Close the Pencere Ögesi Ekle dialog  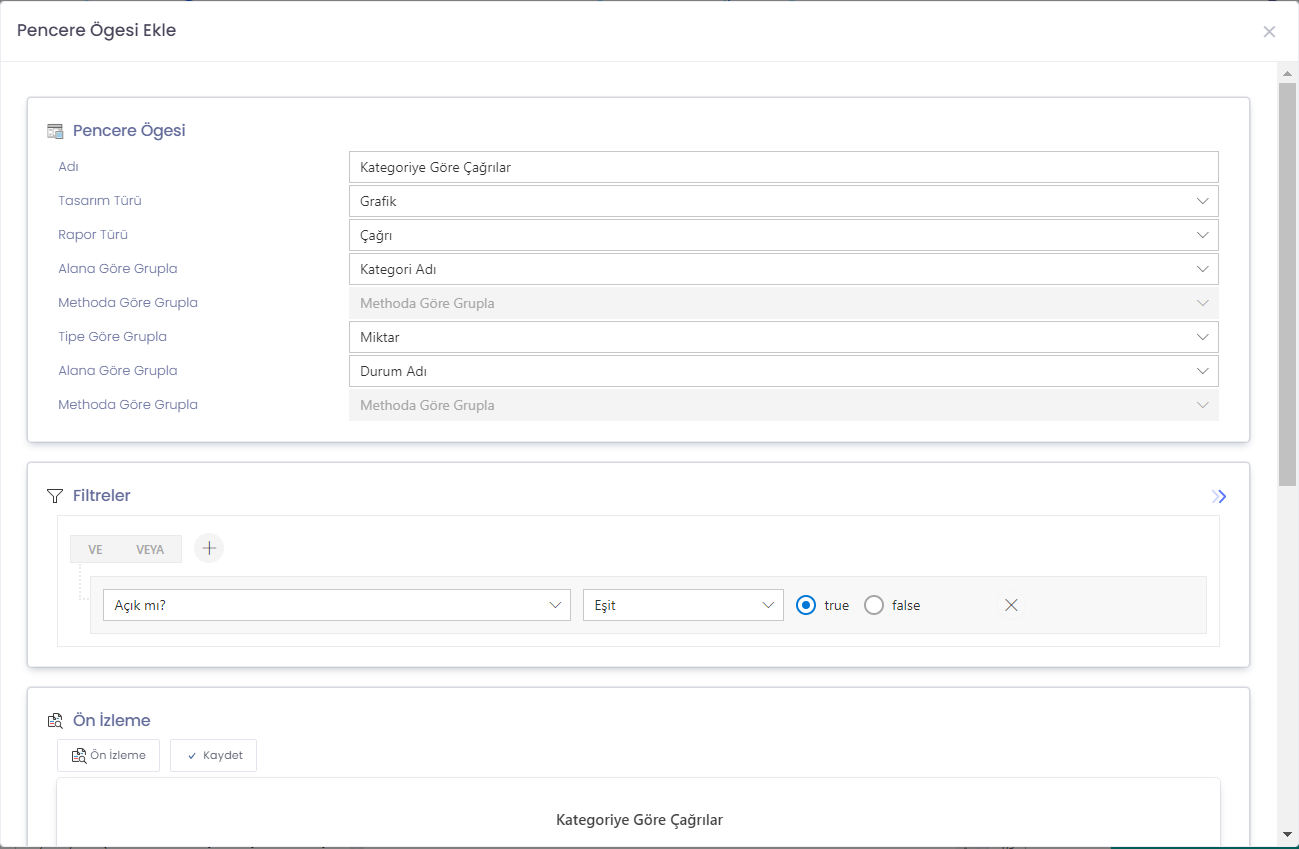pyautogui.click(x=1269, y=32)
